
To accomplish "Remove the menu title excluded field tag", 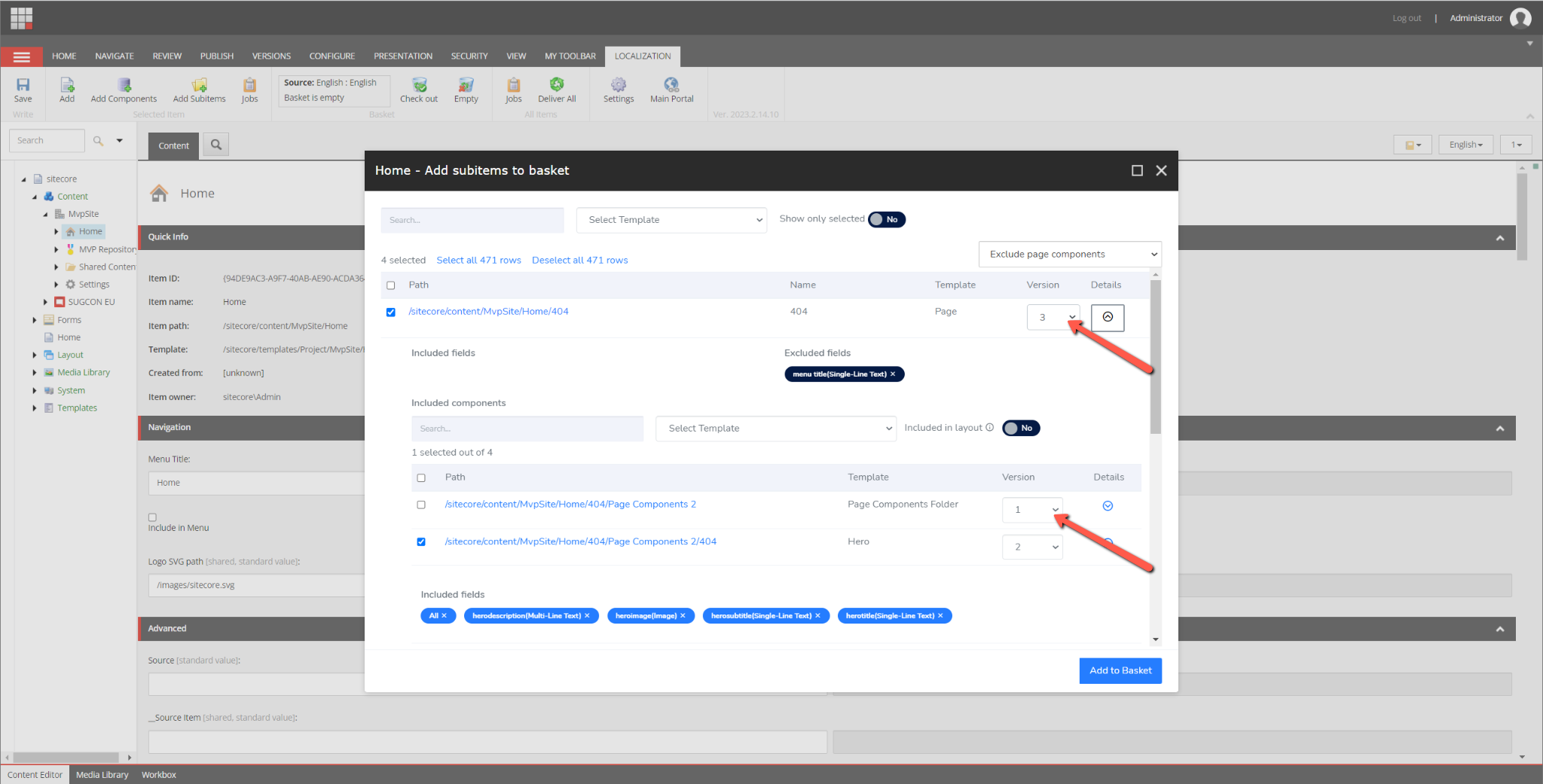I will point(893,374).
